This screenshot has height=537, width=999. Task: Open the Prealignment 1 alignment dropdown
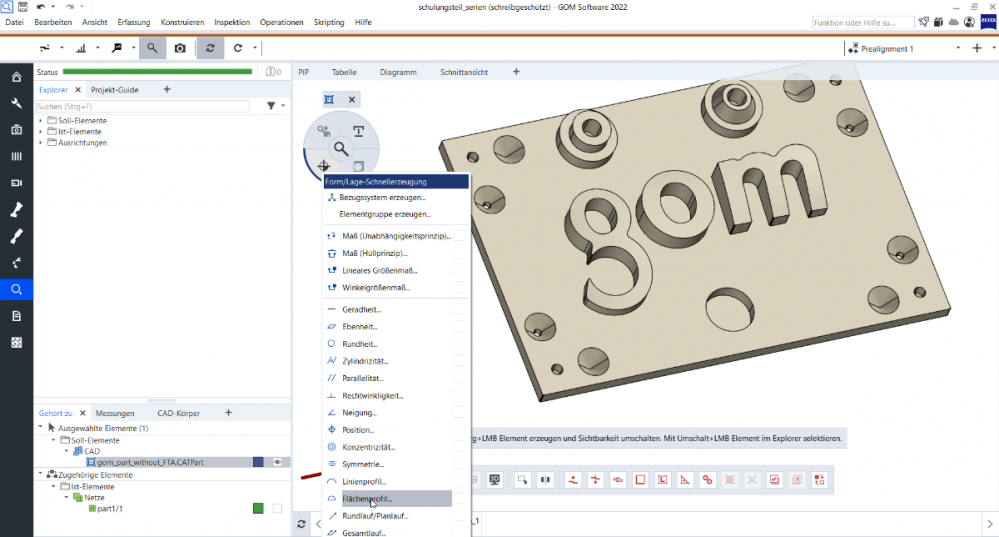(x=957, y=48)
